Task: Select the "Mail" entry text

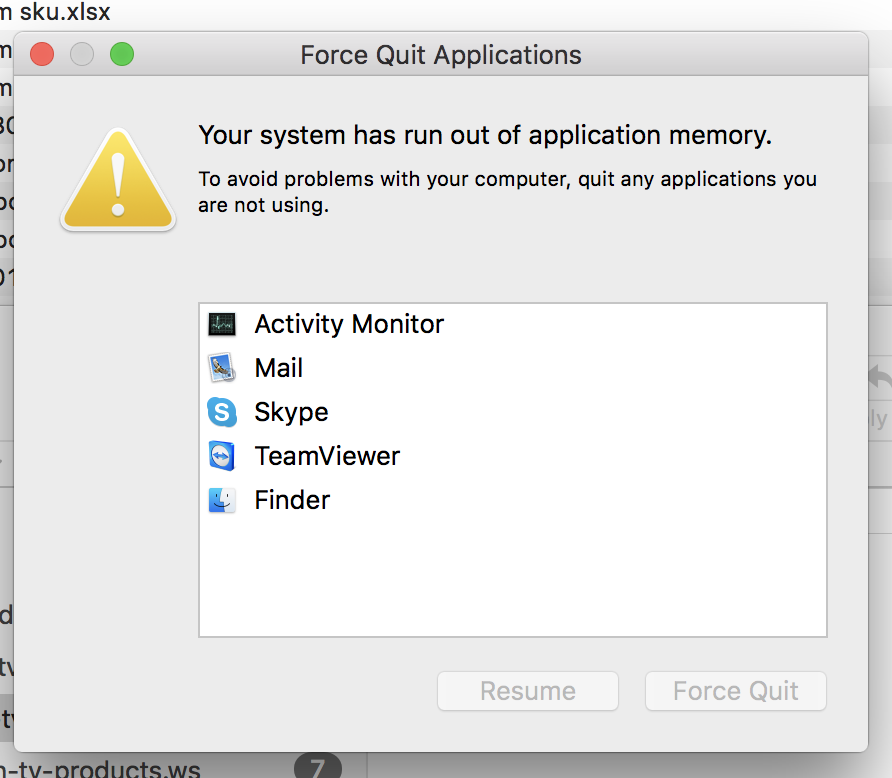Action: [279, 368]
